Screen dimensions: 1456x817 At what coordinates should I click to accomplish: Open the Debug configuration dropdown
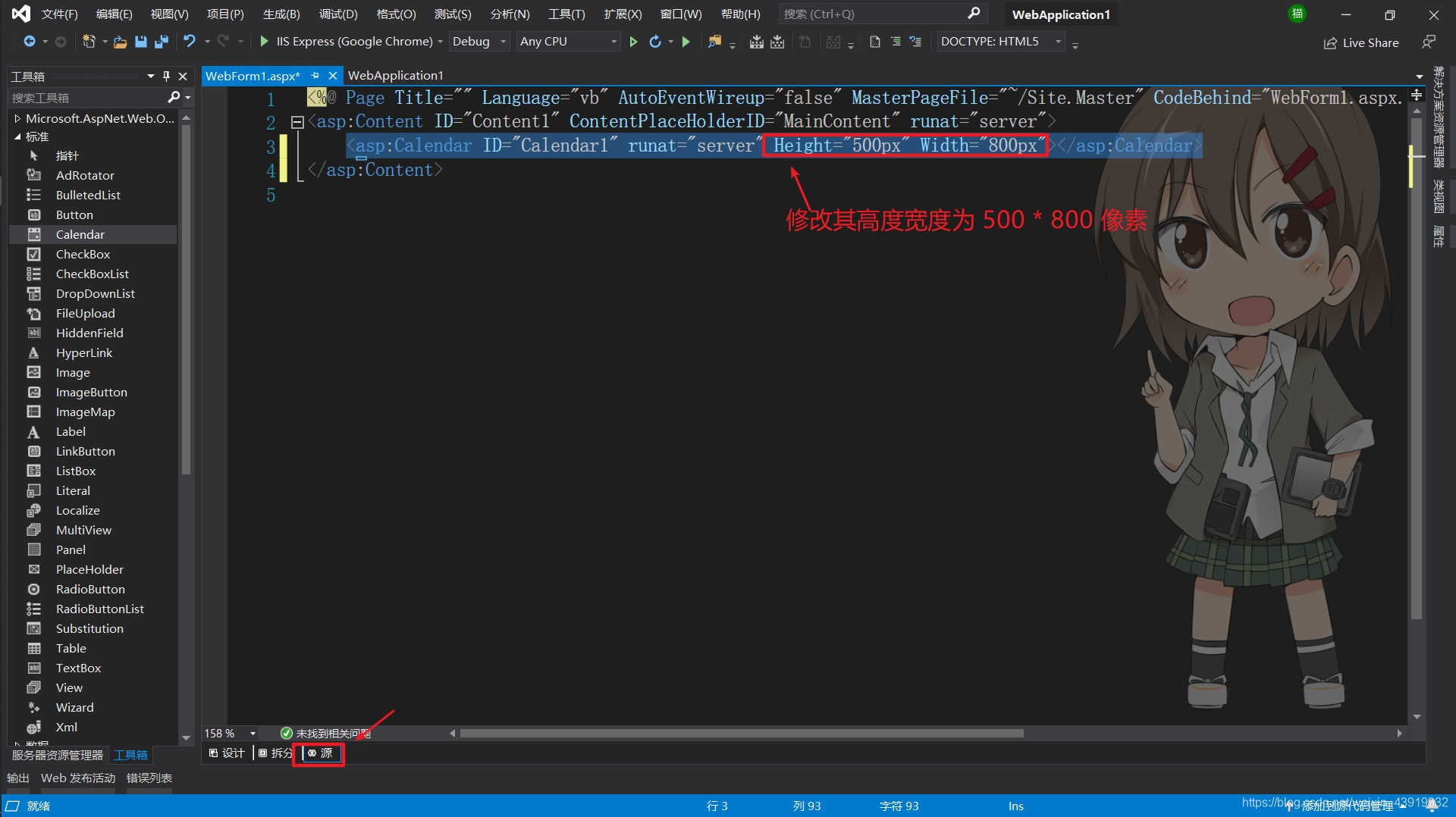(x=479, y=42)
